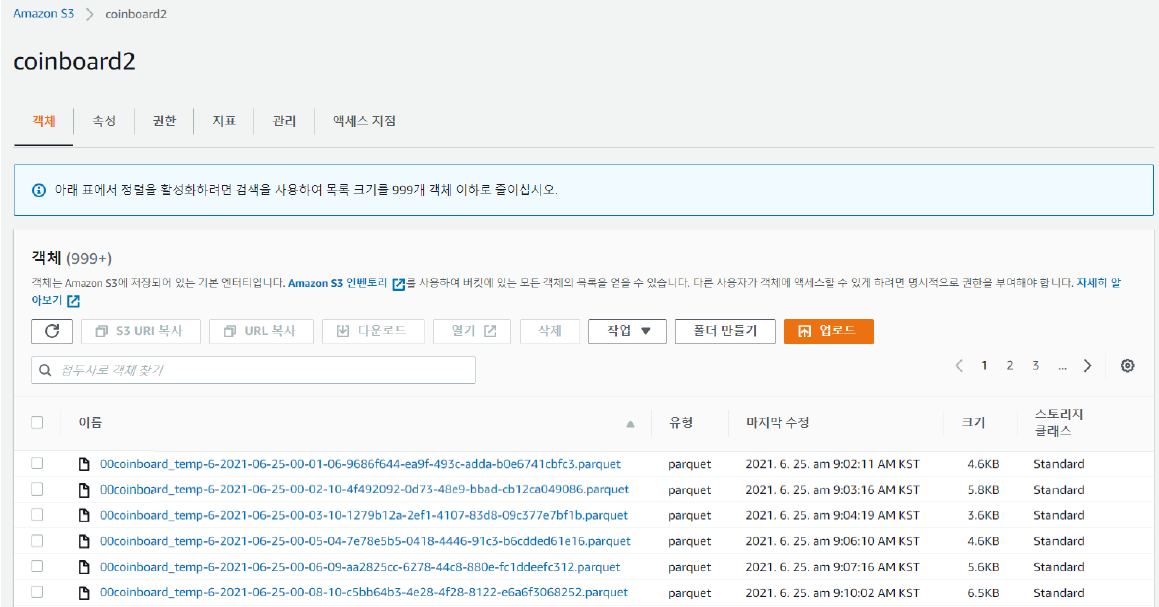Click the 폴더 만들기 button
Viewport: 1159px width, 607px height.
pyautogui.click(x=725, y=331)
